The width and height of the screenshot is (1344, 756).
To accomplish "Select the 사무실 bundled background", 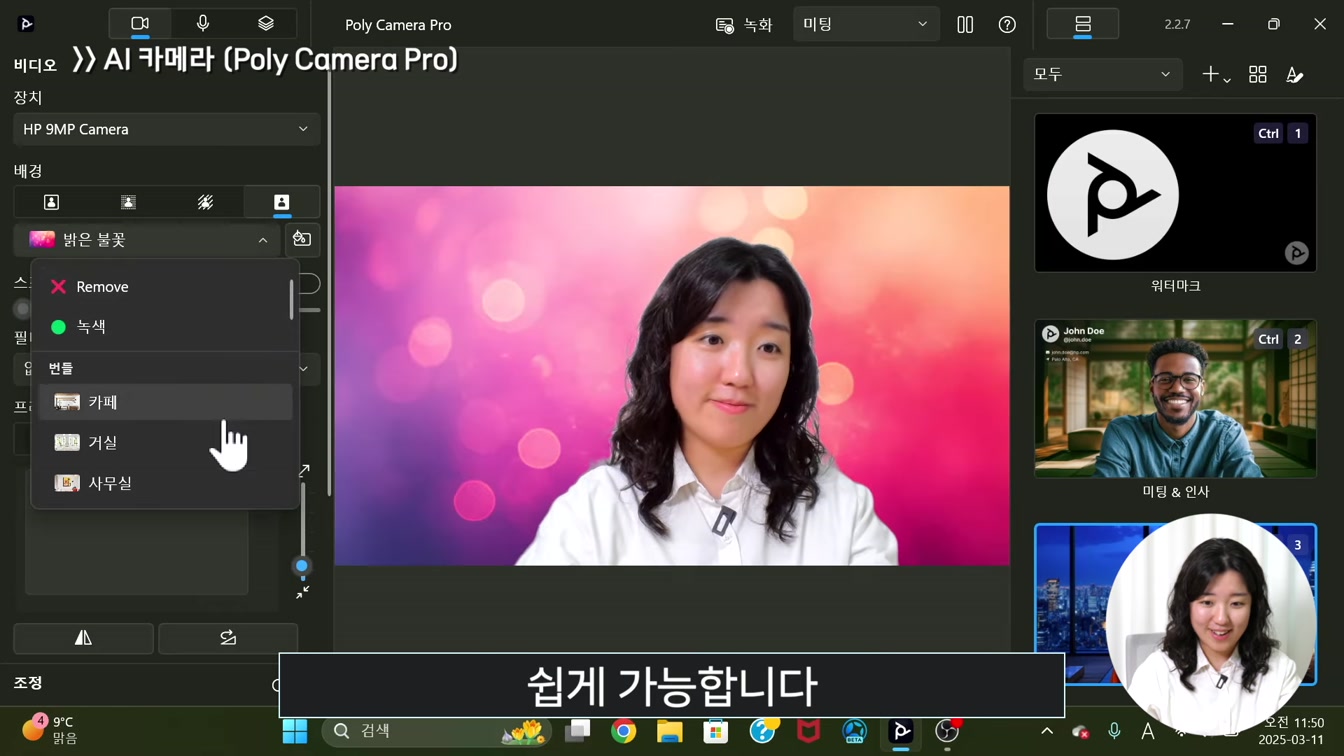I will coord(165,483).
